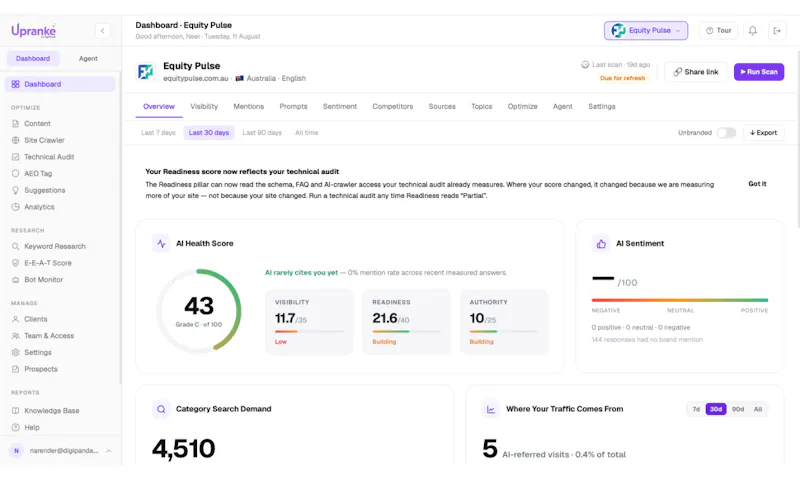Open Help via its question mark icon
The width and height of the screenshot is (800, 479).
15,427
